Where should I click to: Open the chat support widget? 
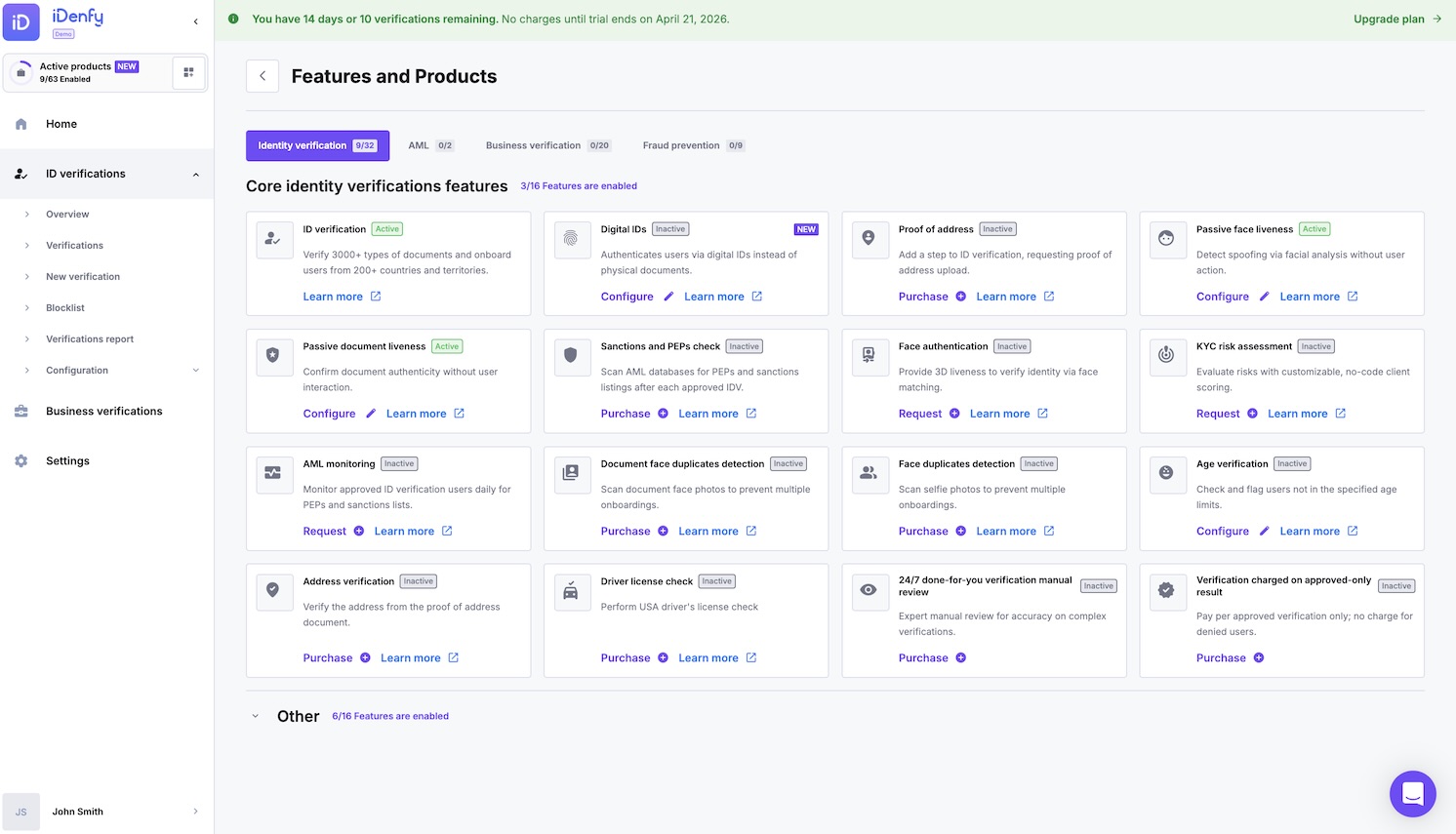1413,794
